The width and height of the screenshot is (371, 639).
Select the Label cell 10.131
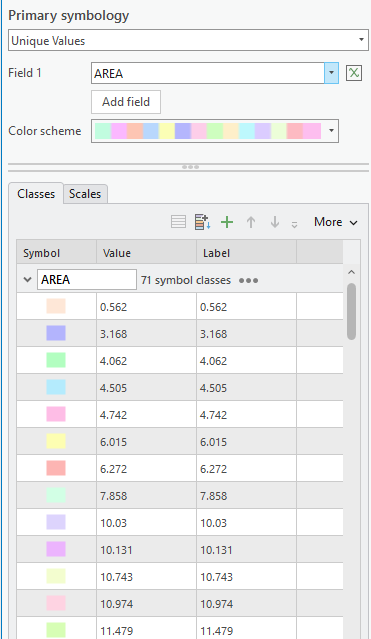246,549
